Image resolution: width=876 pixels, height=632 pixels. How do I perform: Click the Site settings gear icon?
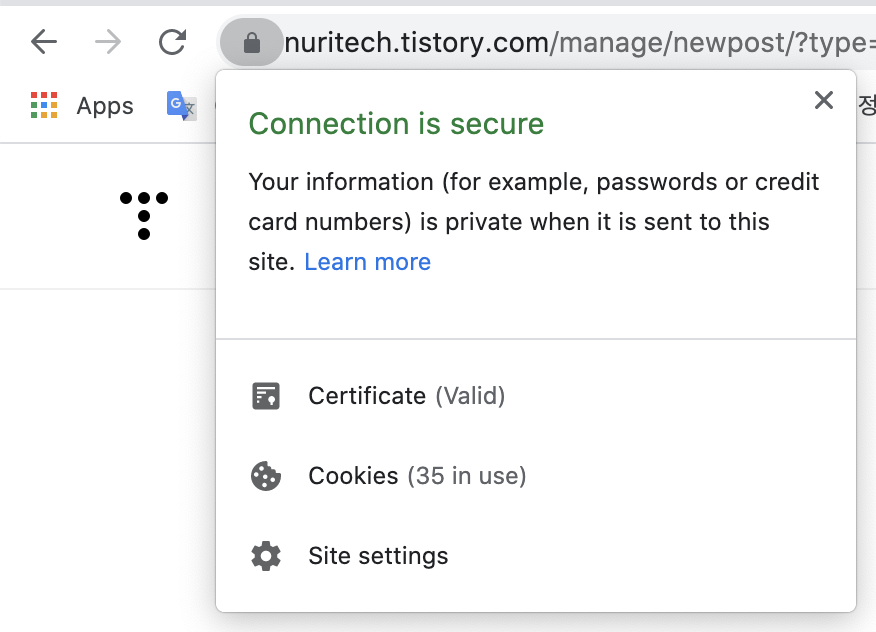266,556
